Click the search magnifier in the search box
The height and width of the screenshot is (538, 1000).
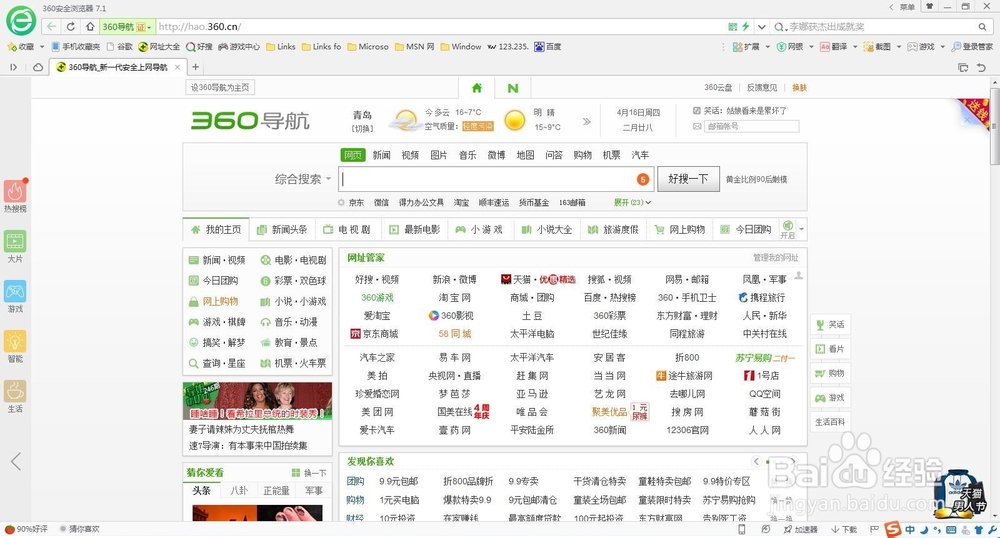click(x=983, y=27)
